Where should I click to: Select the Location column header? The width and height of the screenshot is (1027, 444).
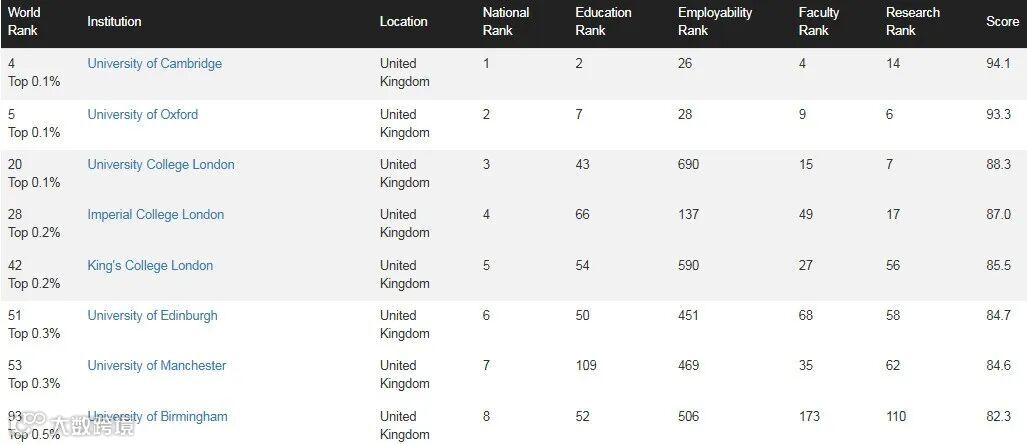[403, 21]
